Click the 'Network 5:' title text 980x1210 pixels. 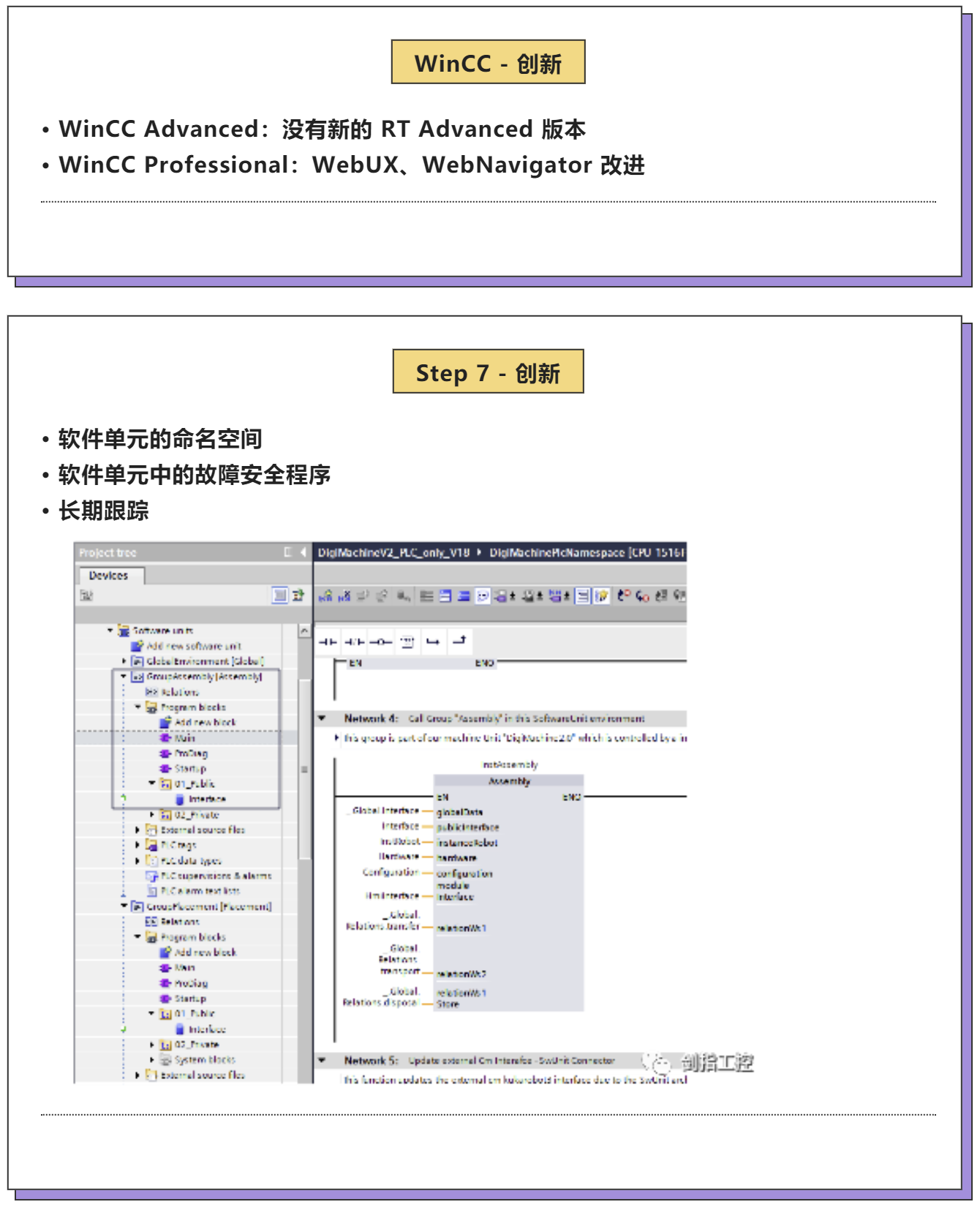click(371, 1060)
